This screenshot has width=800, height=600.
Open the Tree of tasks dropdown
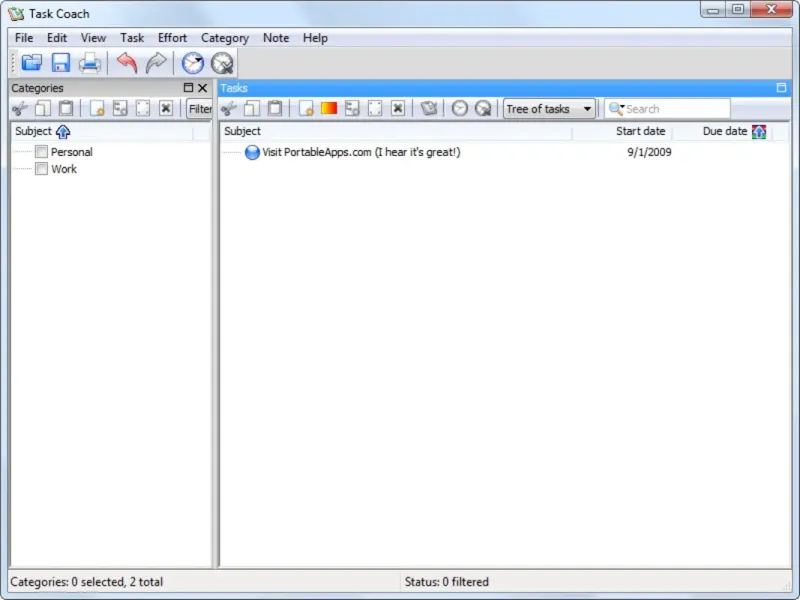point(549,109)
